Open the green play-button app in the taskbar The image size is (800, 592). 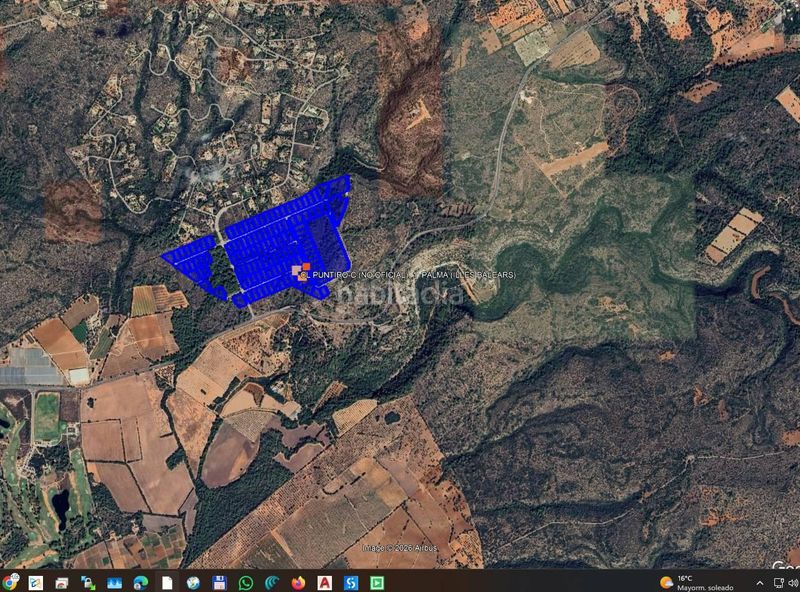[x=377, y=582]
